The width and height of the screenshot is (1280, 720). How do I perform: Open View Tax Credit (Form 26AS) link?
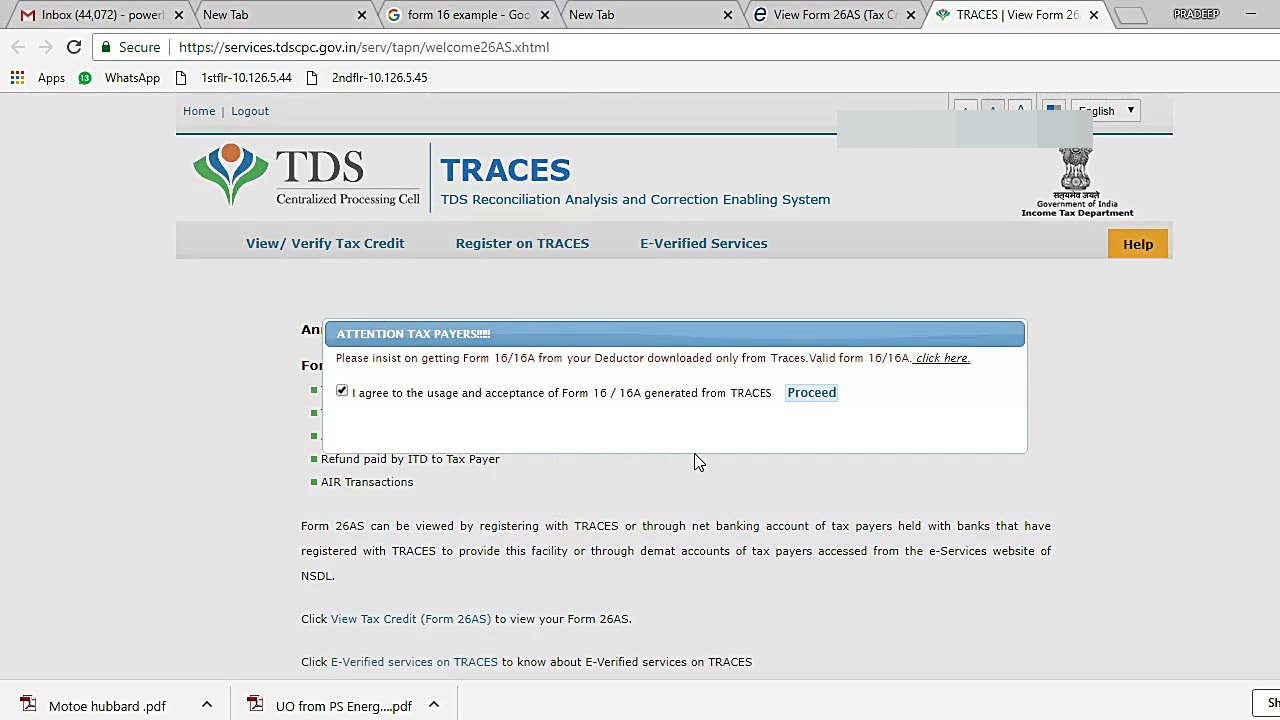(411, 619)
